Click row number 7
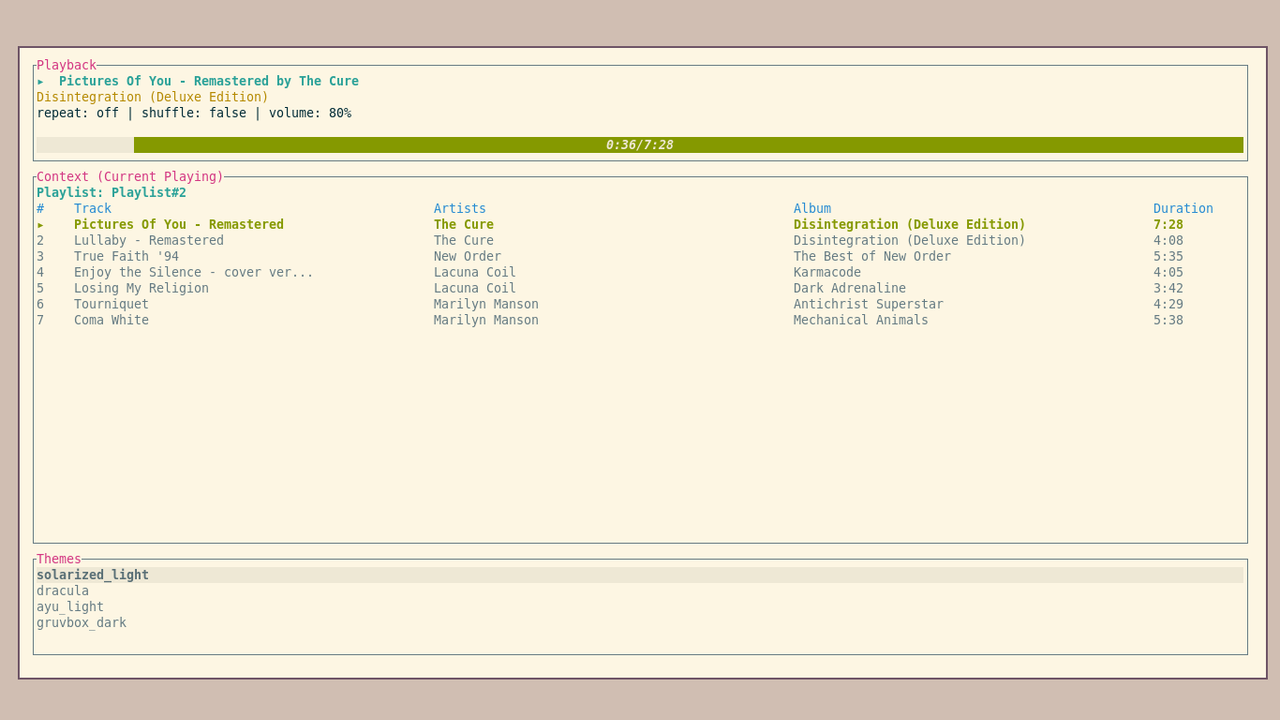Screen dimensions: 1280x720 pyautogui.click(x=41, y=321)
